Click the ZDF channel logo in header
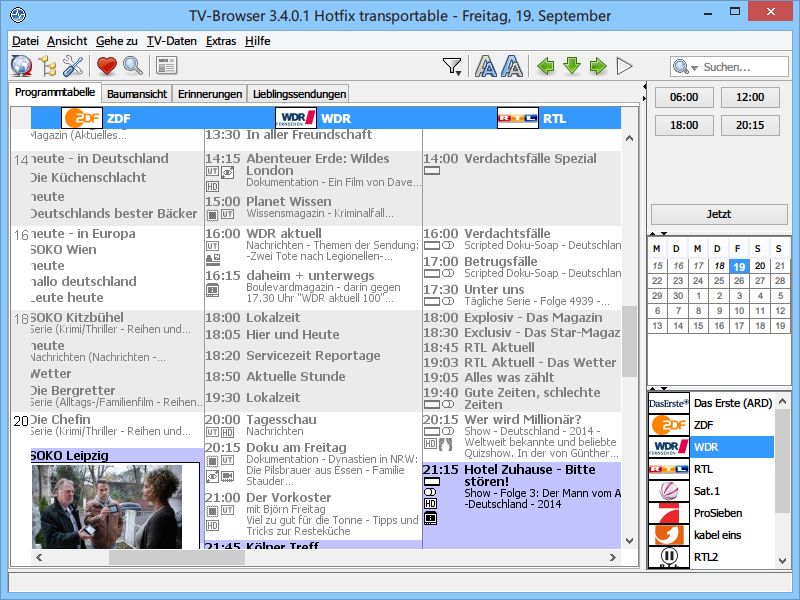The width and height of the screenshot is (800, 600). click(82, 118)
